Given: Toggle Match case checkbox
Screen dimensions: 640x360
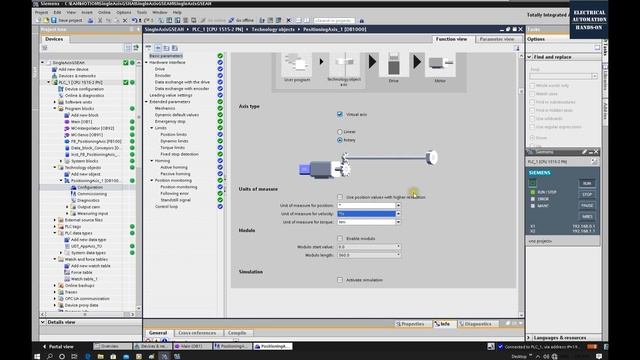Looking at the screenshot, I should click(532, 94).
